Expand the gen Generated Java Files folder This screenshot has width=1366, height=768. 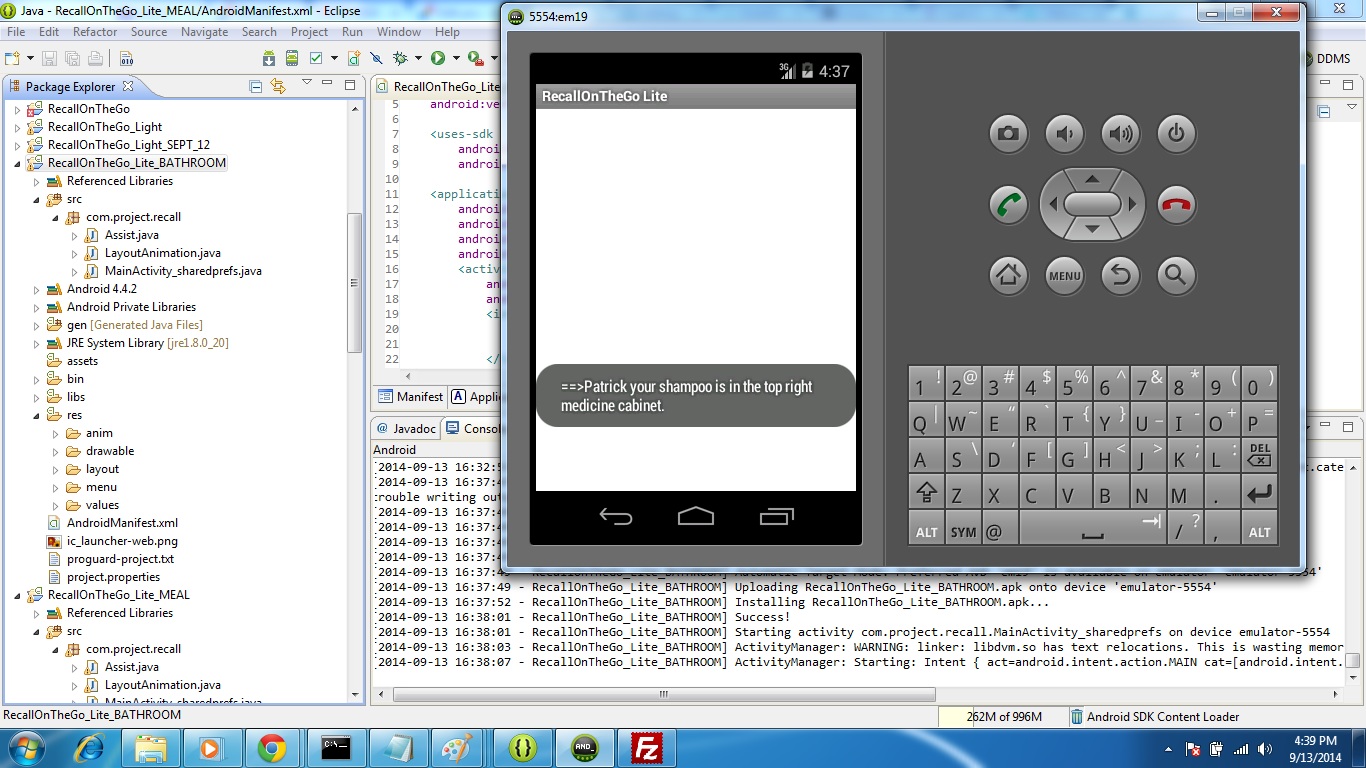coord(36,325)
